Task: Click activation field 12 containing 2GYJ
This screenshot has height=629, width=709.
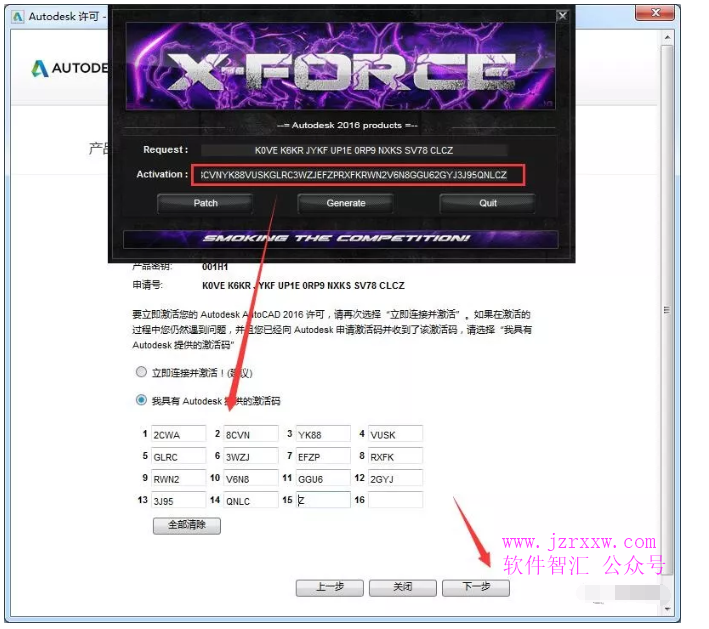Action: click(x=395, y=478)
